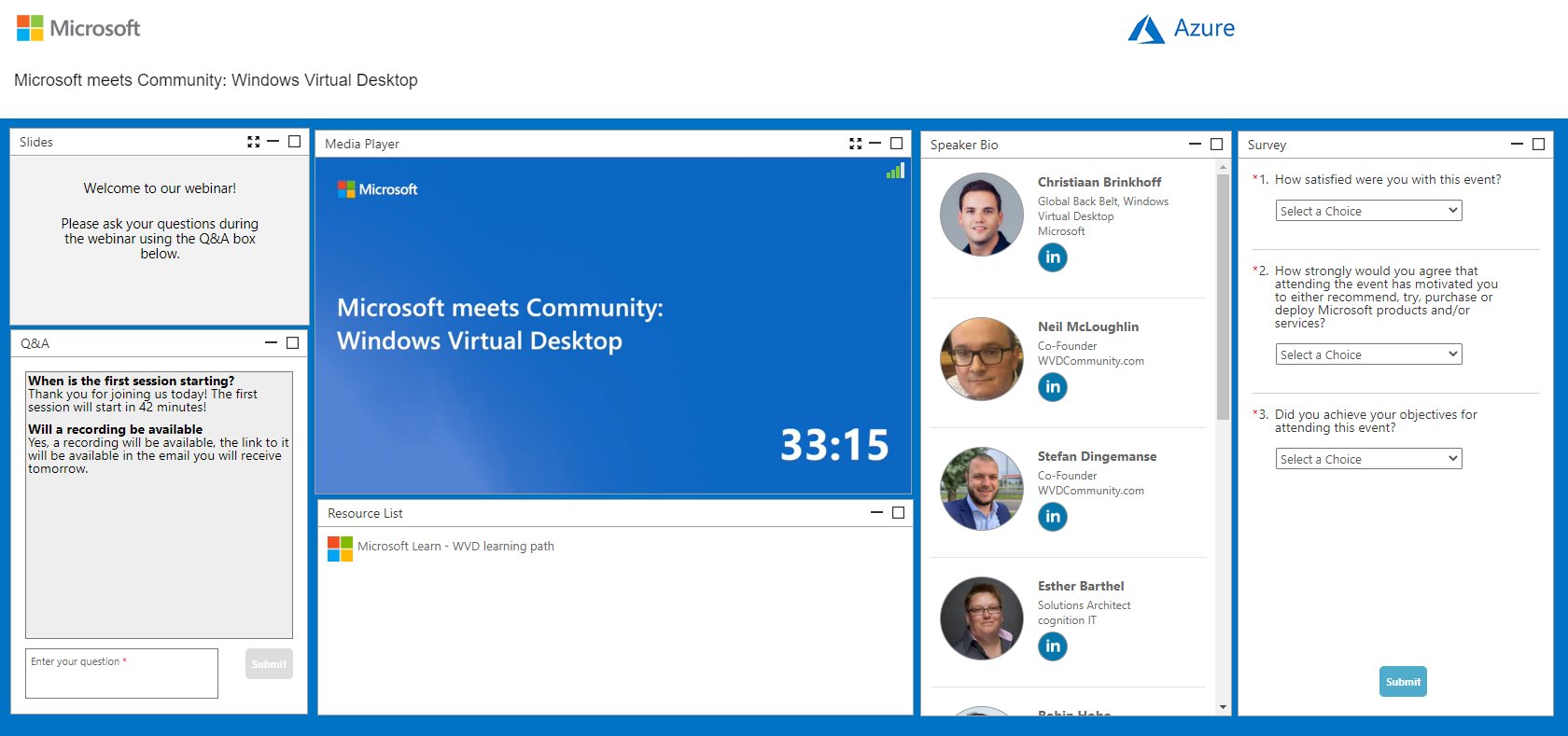Click Speaker Bio scrollbar down arrow
The height and width of the screenshot is (736, 1568).
1223,708
